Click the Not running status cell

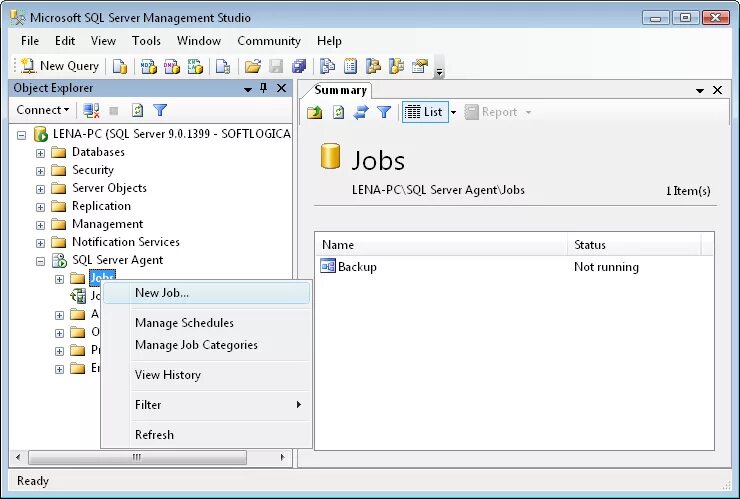(606, 267)
